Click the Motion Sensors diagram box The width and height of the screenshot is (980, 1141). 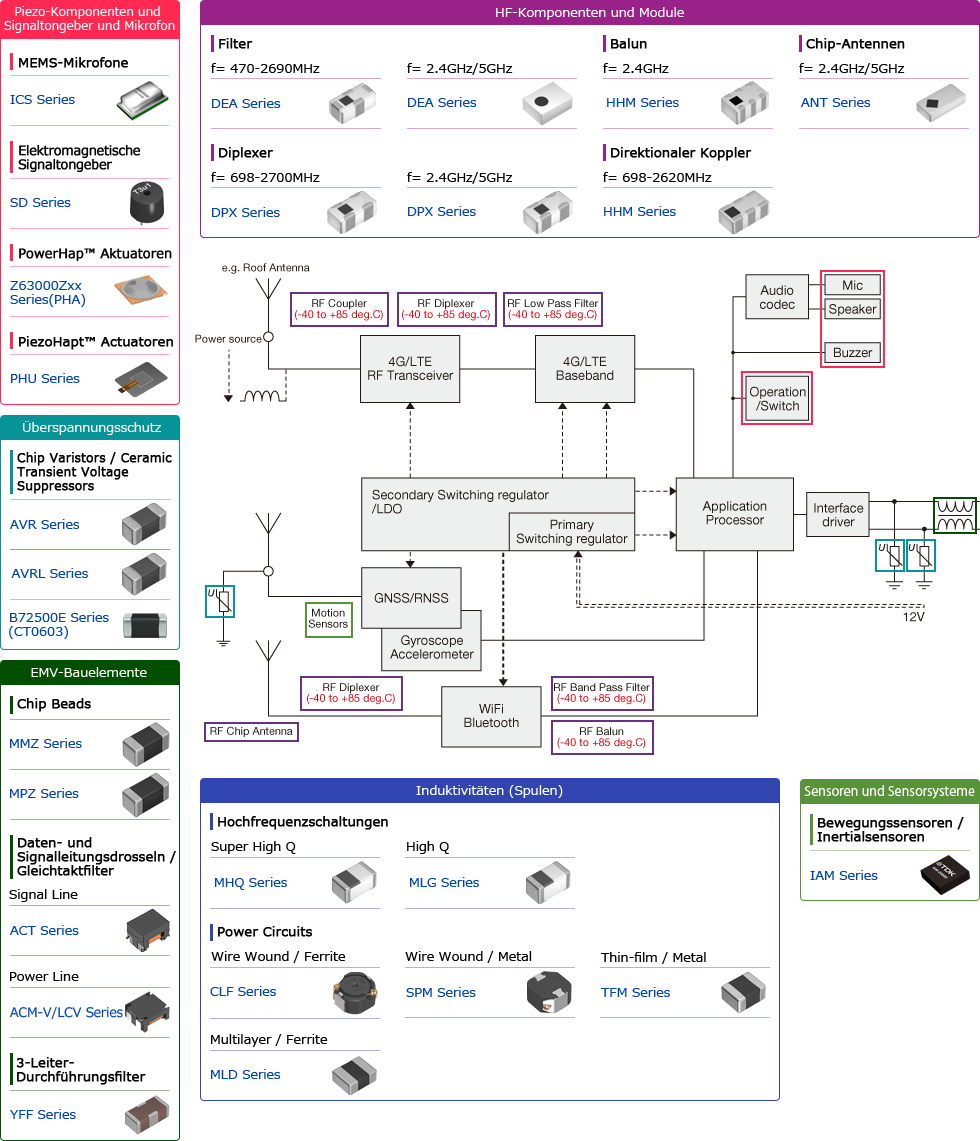click(x=328, y=619)
